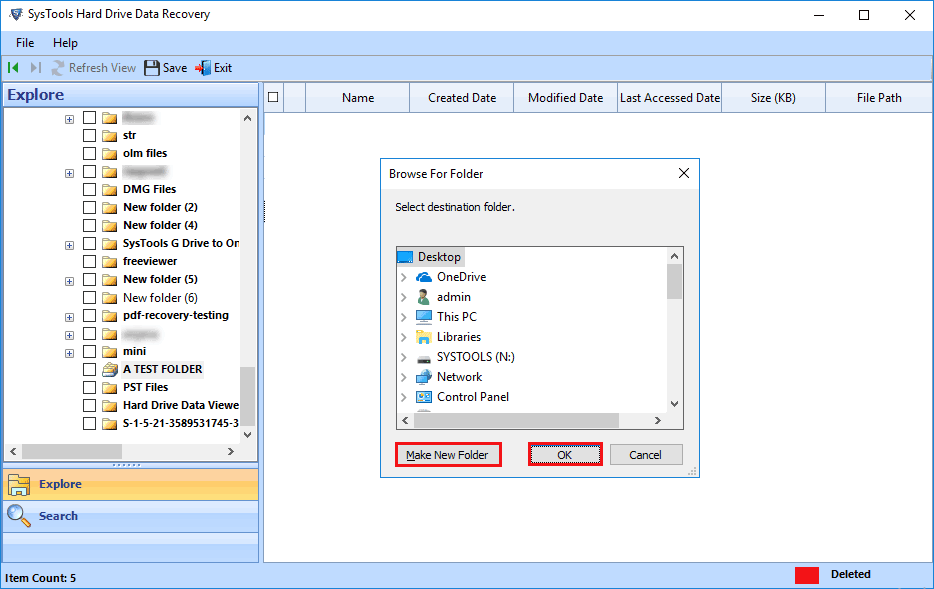Click the folder icon beside olm files
Screen dimensions: 934x589
pyautogui.click(x=110, y=154)
